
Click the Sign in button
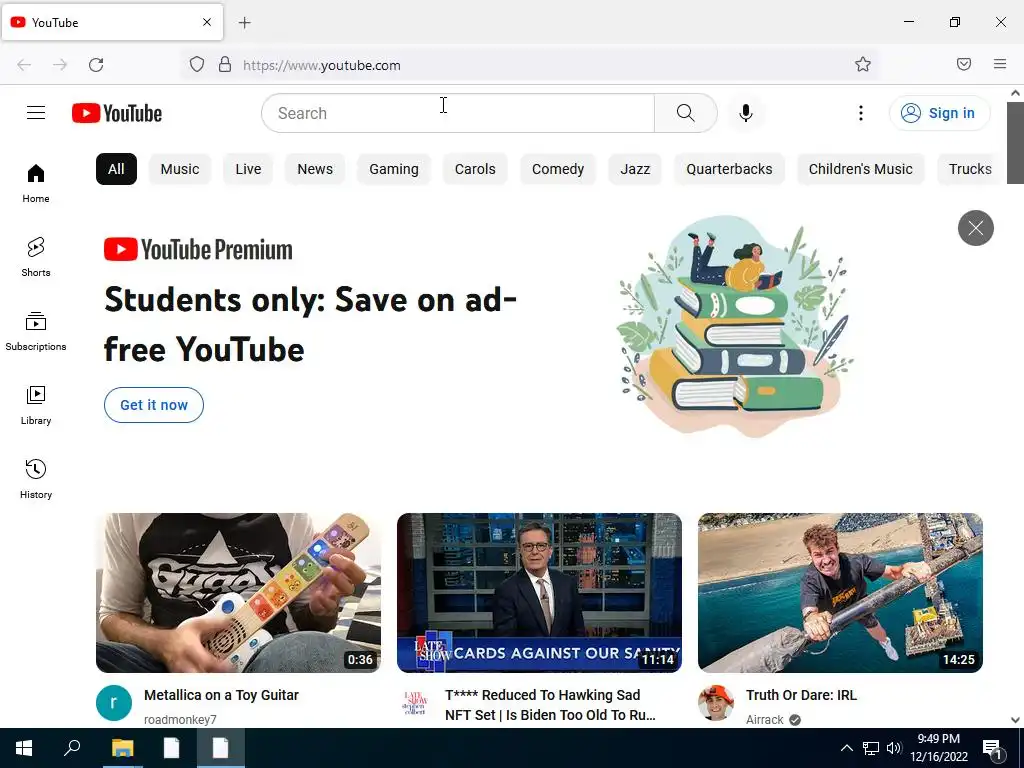939,113
